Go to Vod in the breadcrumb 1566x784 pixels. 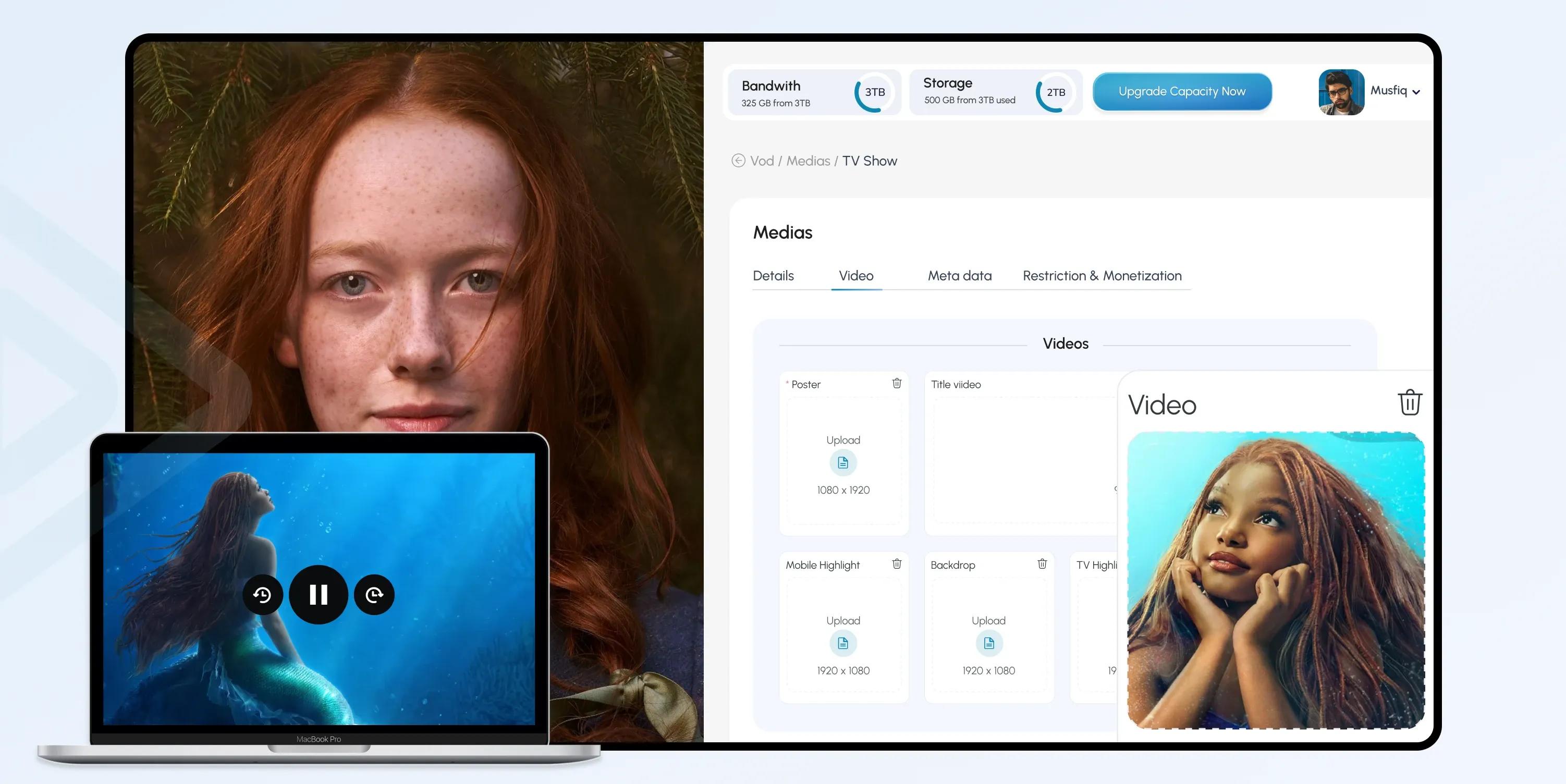tap(762, 161)
